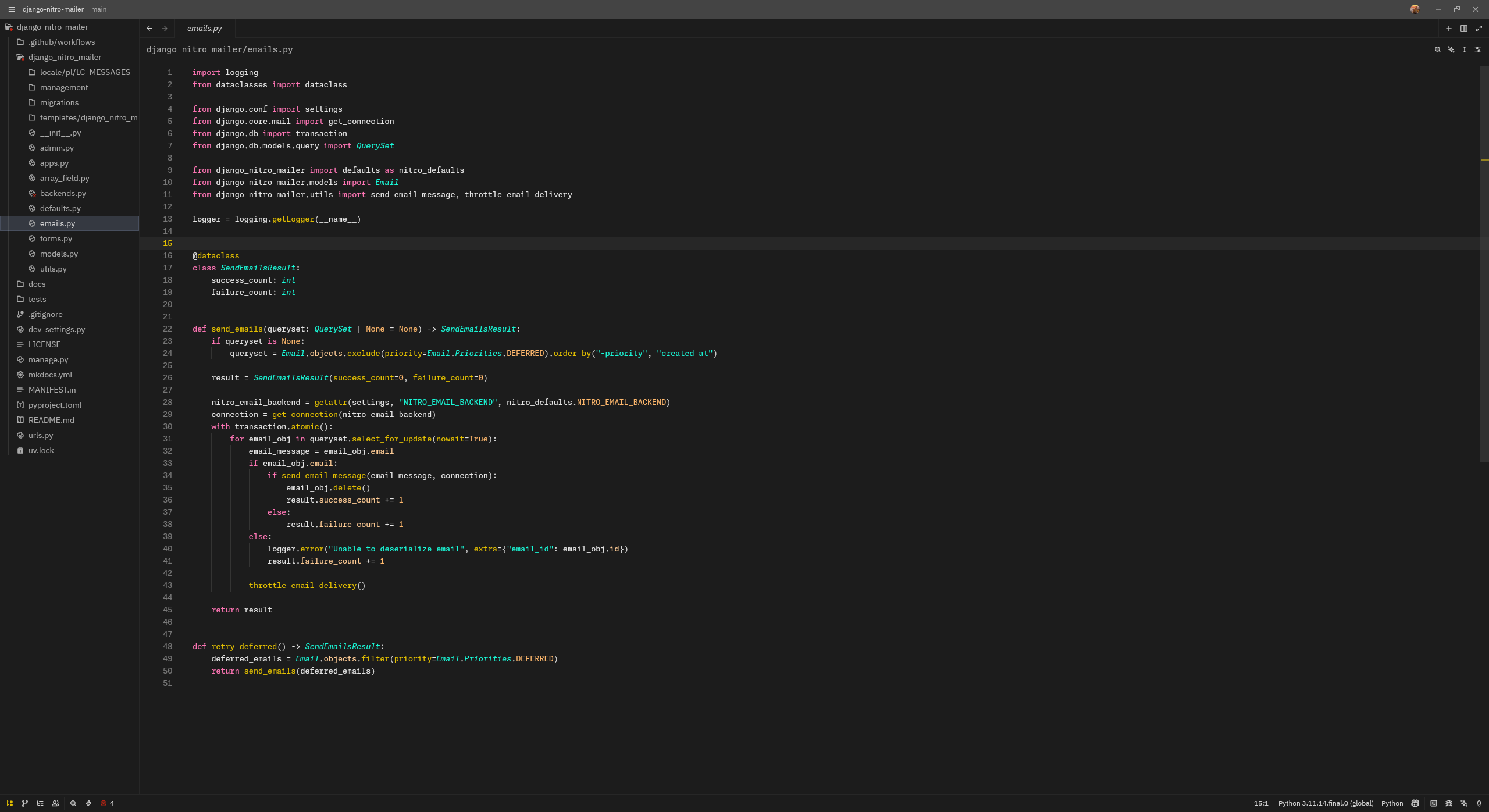Open the debugger bug icon
This screenshot has height=812, width=1489.
[x=1449, y=803]
